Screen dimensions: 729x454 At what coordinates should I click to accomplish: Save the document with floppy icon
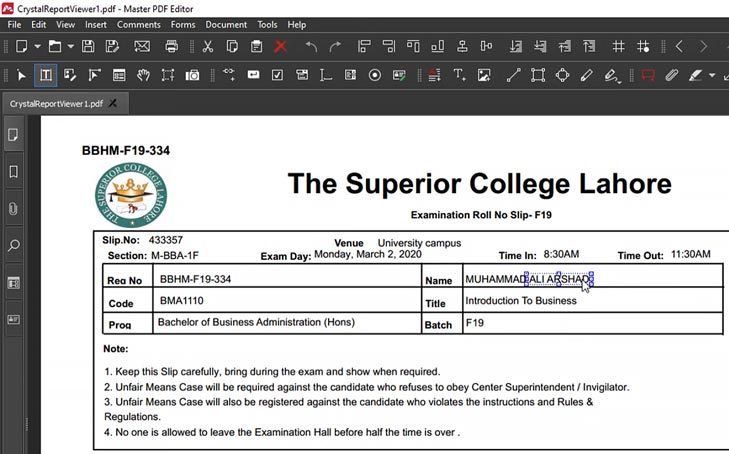point(88,46)
